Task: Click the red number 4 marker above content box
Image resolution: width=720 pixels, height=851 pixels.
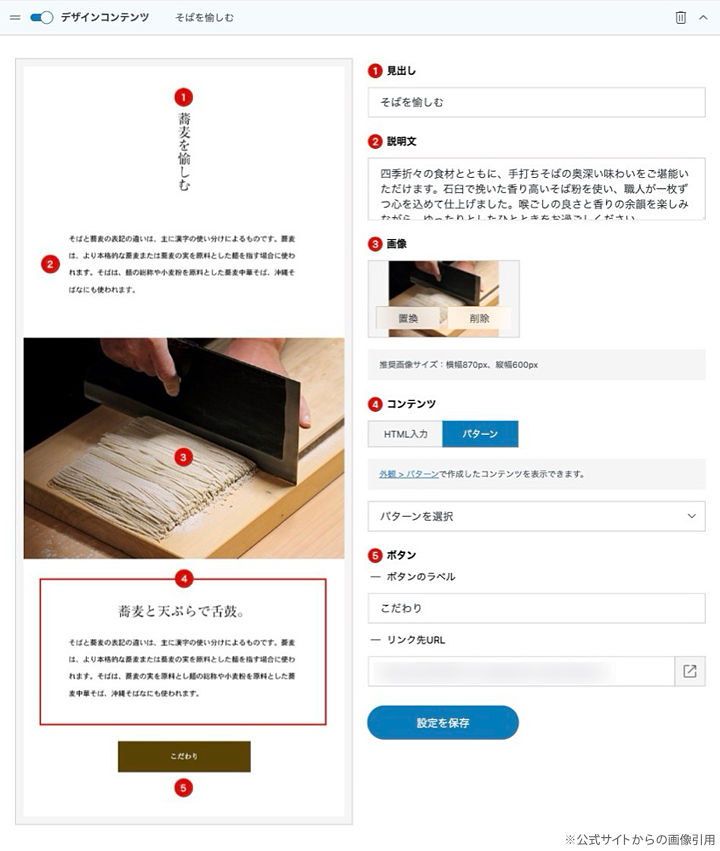Action: tap(184, 579)
